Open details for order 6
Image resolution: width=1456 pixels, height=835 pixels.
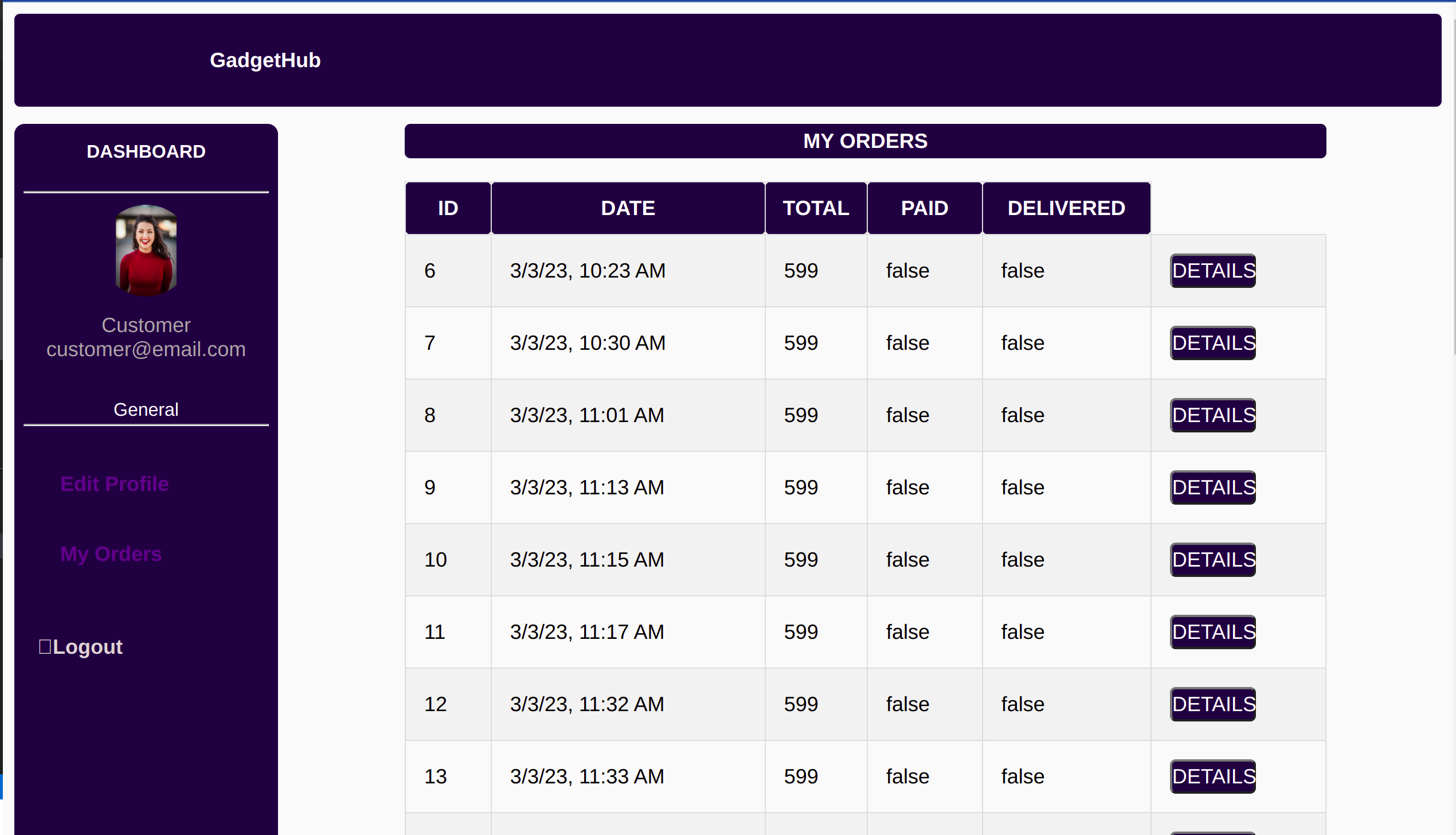(x=1212, y=271)
